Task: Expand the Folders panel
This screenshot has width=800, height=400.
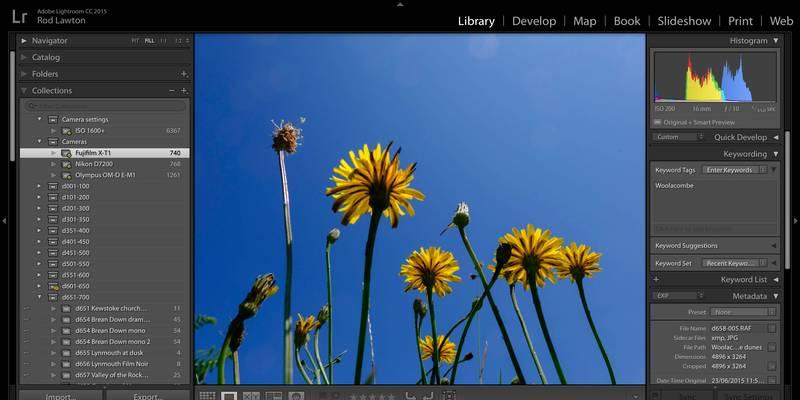Action: click(23, 74)
